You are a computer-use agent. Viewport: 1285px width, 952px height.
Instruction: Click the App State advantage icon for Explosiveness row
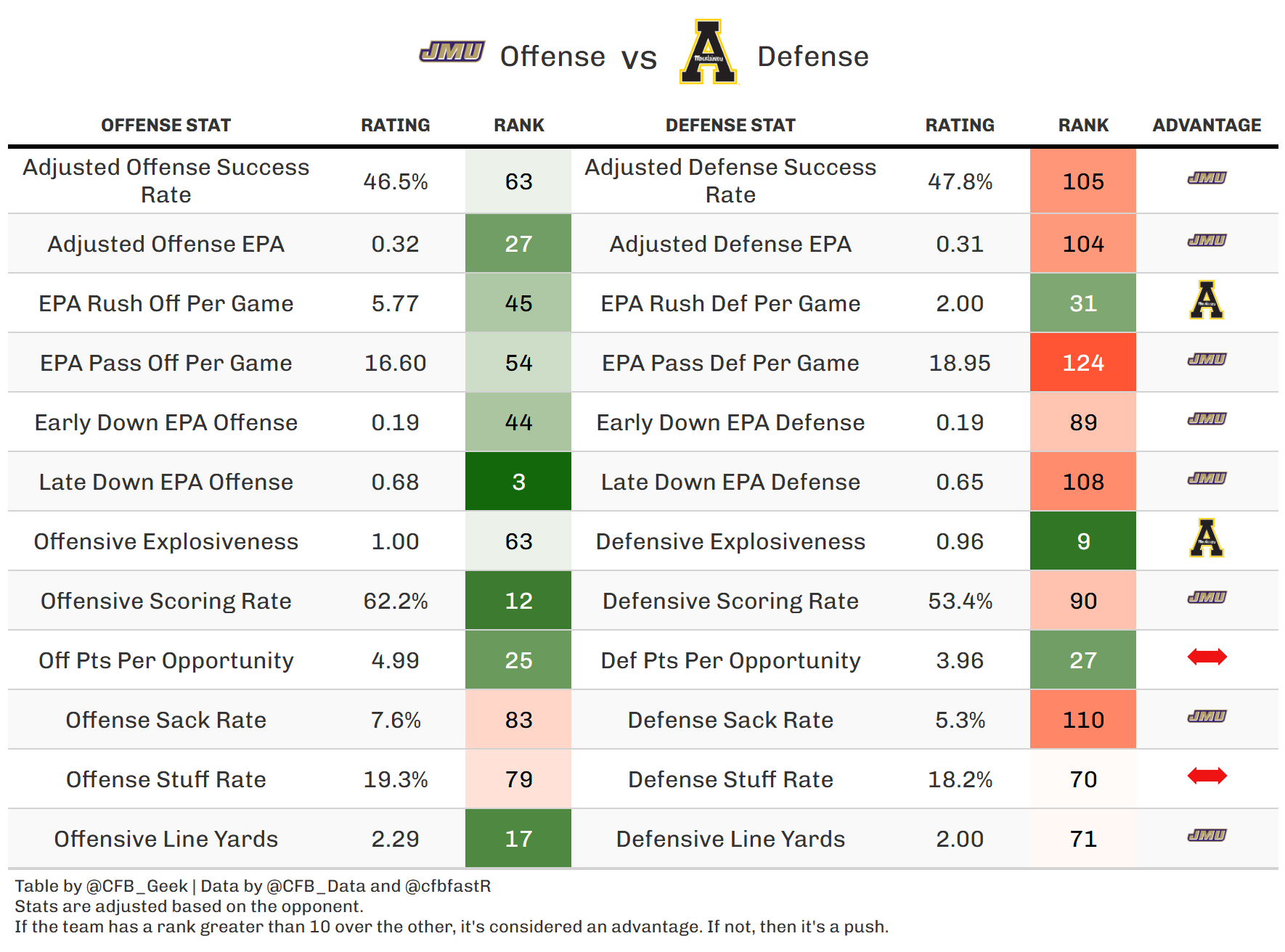click(1207, 538)
